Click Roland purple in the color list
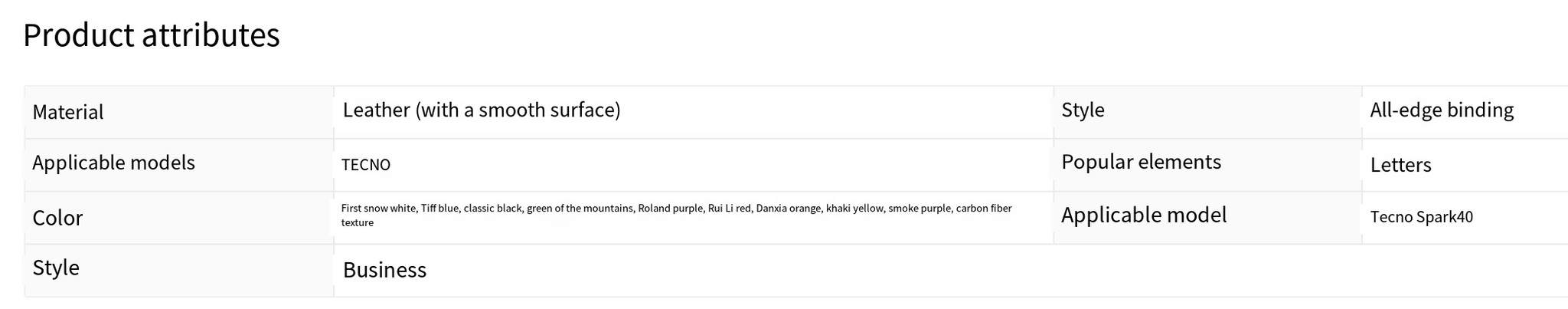This screenshot has height=309, width=1568. point(670,209)
